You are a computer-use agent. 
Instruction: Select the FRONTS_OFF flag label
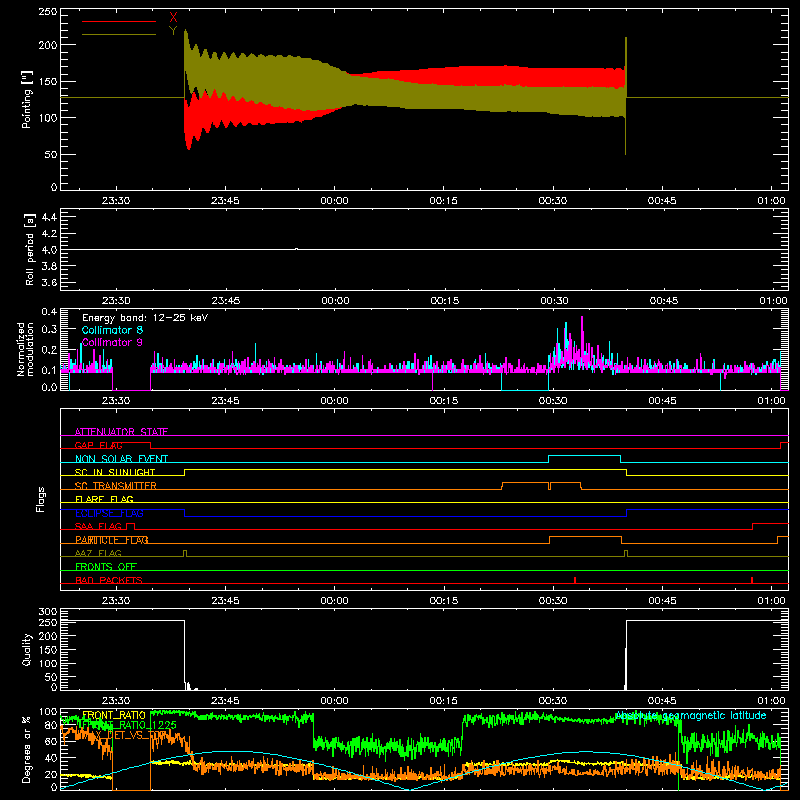[106, 567]
